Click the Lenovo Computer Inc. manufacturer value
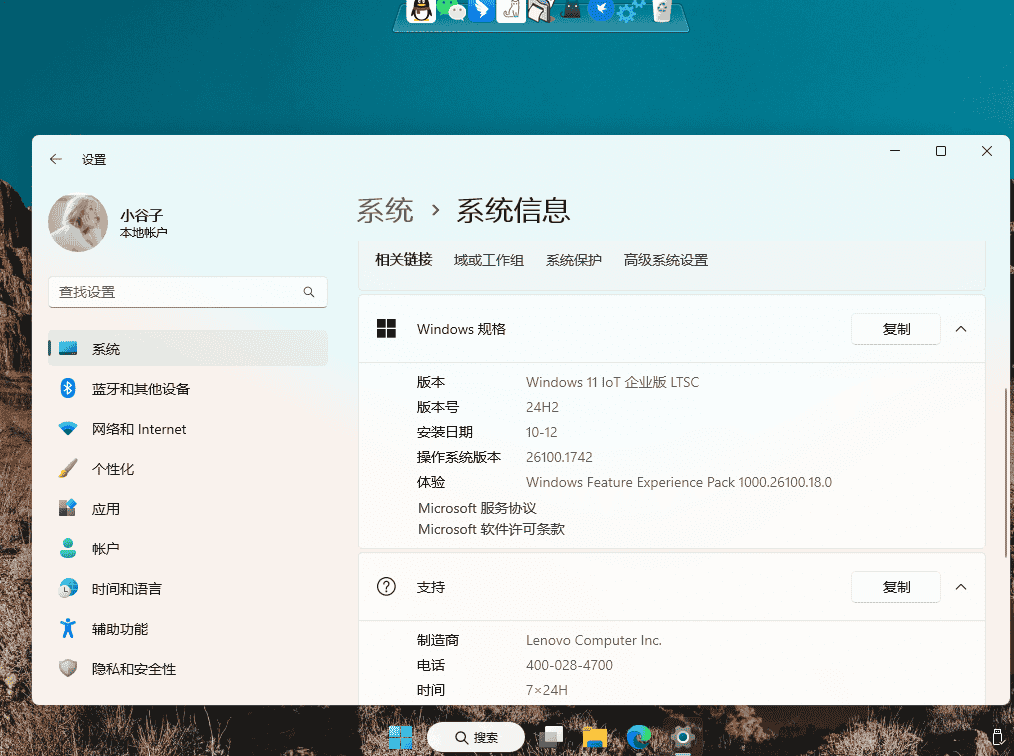The image size is (1014, 756). [594, 640]
